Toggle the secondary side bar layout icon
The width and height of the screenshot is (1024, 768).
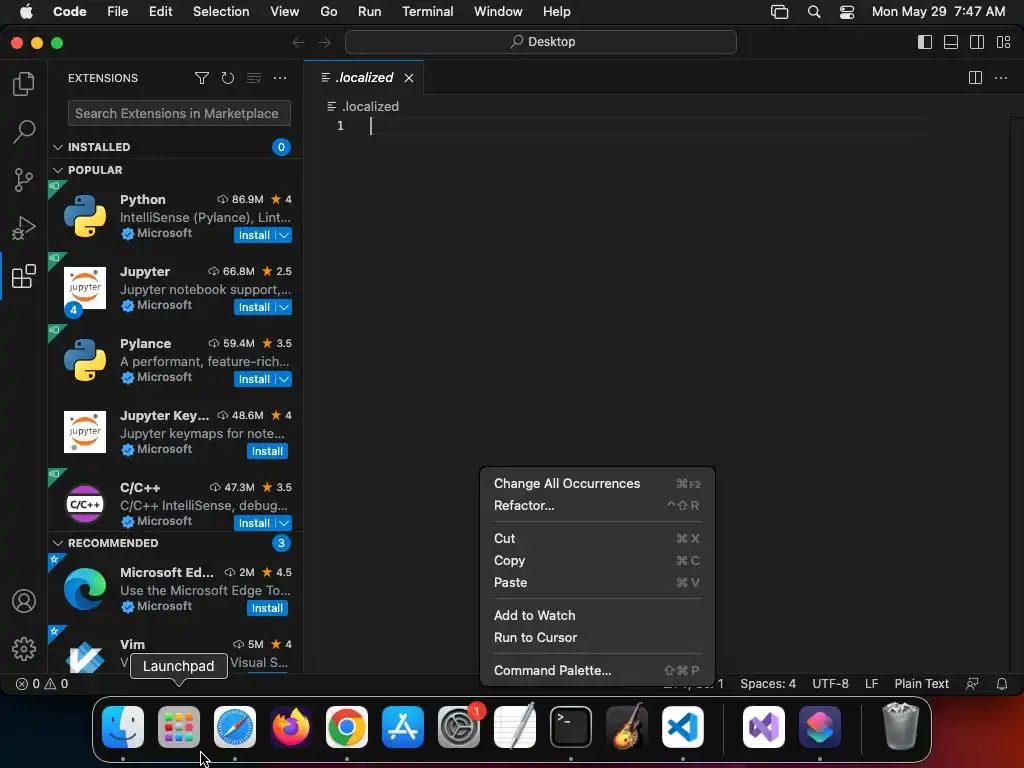point(977,42)
